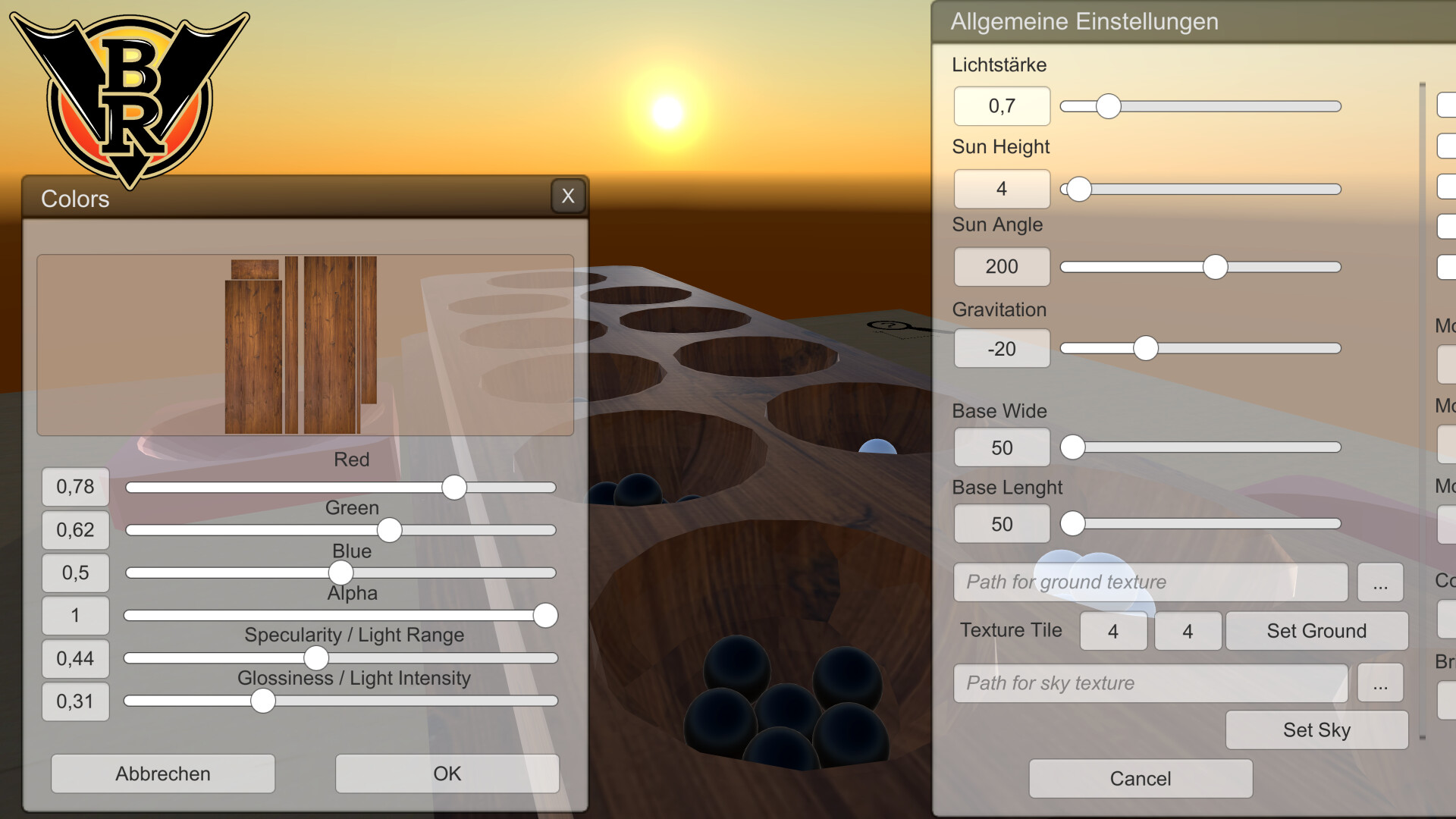Click the Glossiness / Light Intensity slider handle
This screenshot has height=819, width=1456.
pos(262,701)
